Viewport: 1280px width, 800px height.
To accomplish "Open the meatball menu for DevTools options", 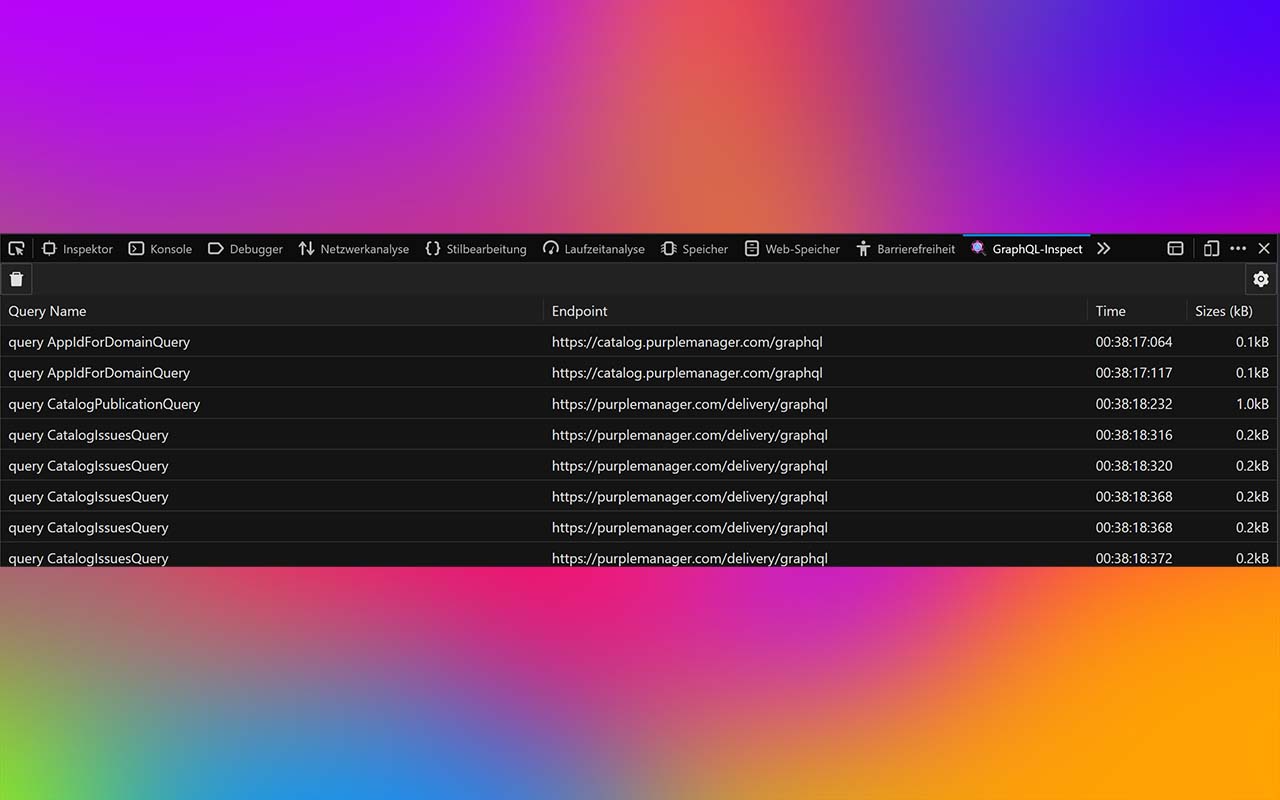I will 1238,248.
